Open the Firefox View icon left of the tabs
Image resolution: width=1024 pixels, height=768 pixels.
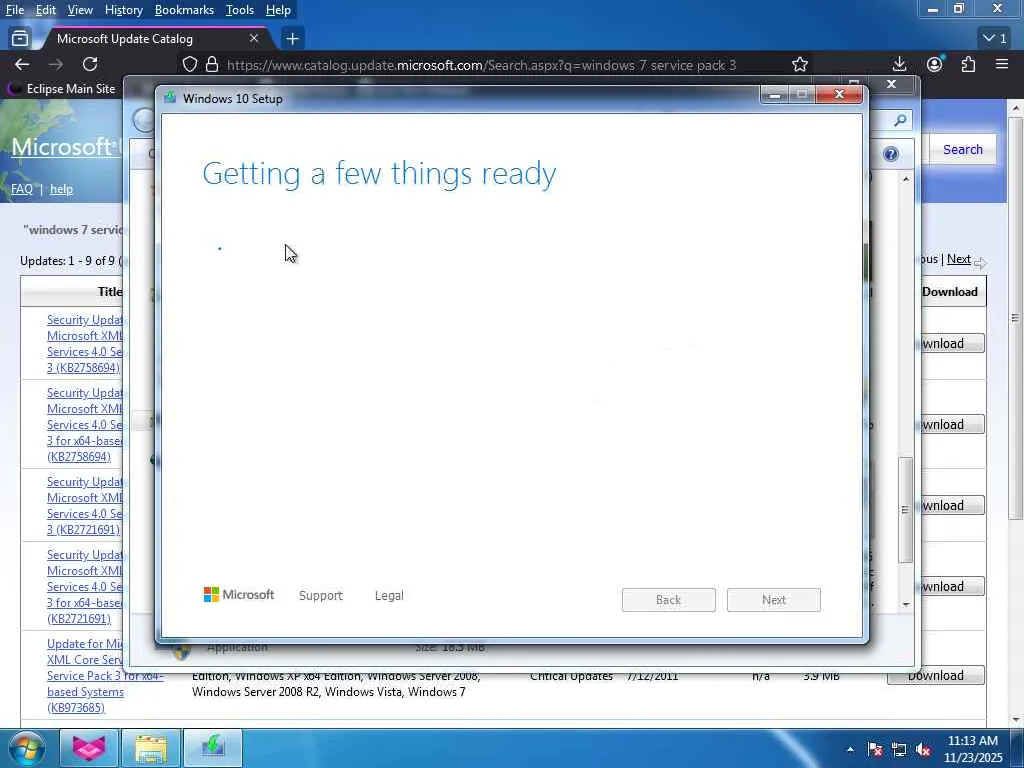coord(20,39)
